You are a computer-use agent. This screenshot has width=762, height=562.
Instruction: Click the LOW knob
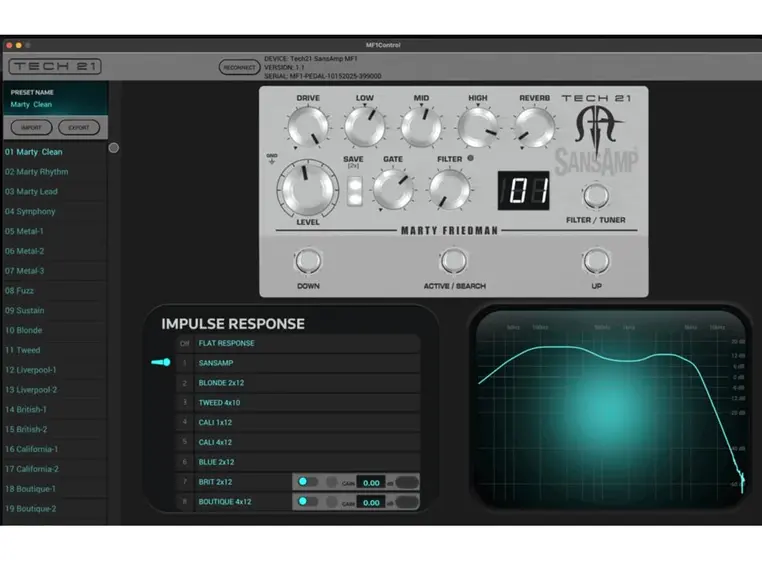coord(364,127)
